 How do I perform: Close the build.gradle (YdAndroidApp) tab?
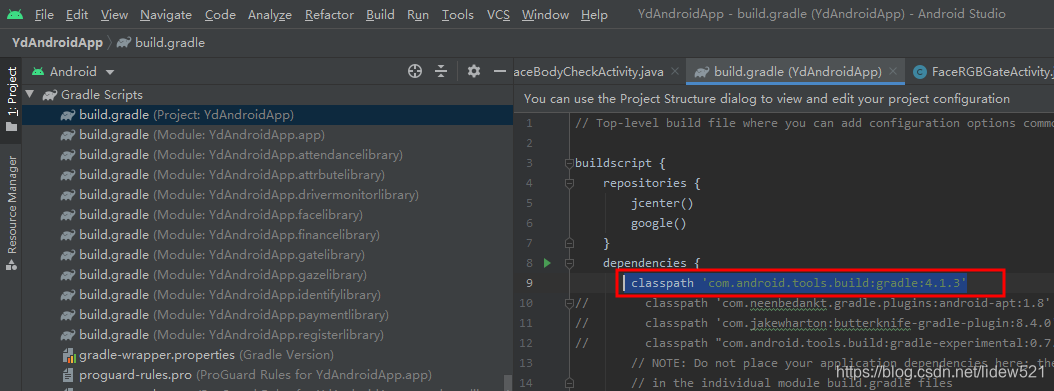893,71
